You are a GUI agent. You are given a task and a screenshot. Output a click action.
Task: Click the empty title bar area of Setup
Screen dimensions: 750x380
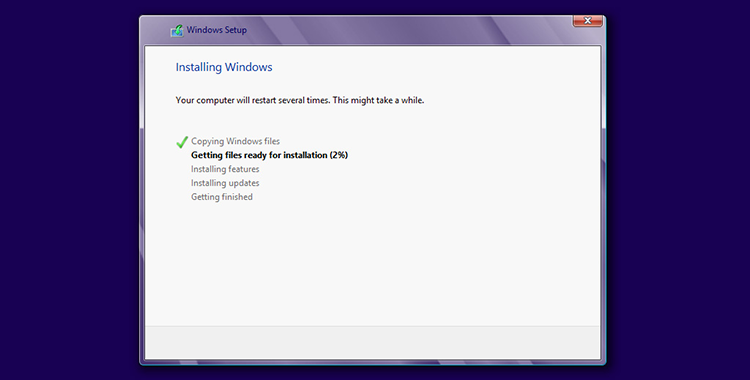pyautogui.click(x=407, y=31)
